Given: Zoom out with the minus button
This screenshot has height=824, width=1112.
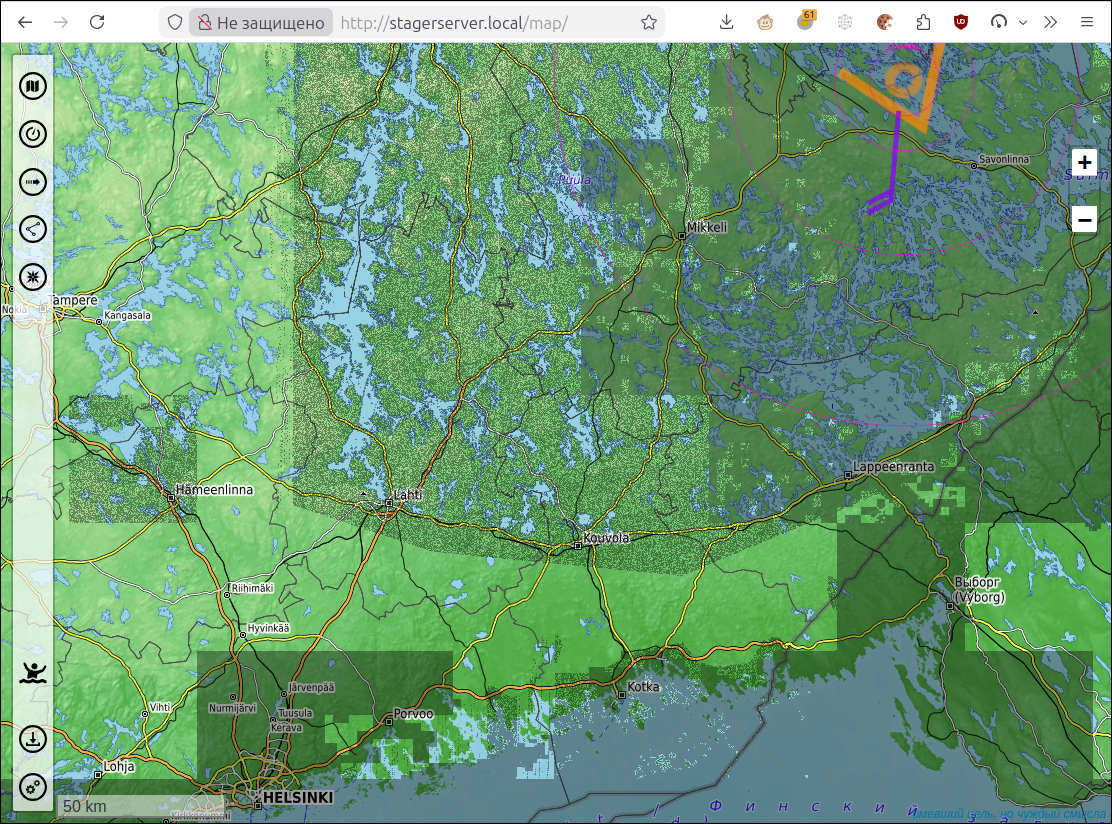Looking at the screenshot, I should coord(1084,219).
